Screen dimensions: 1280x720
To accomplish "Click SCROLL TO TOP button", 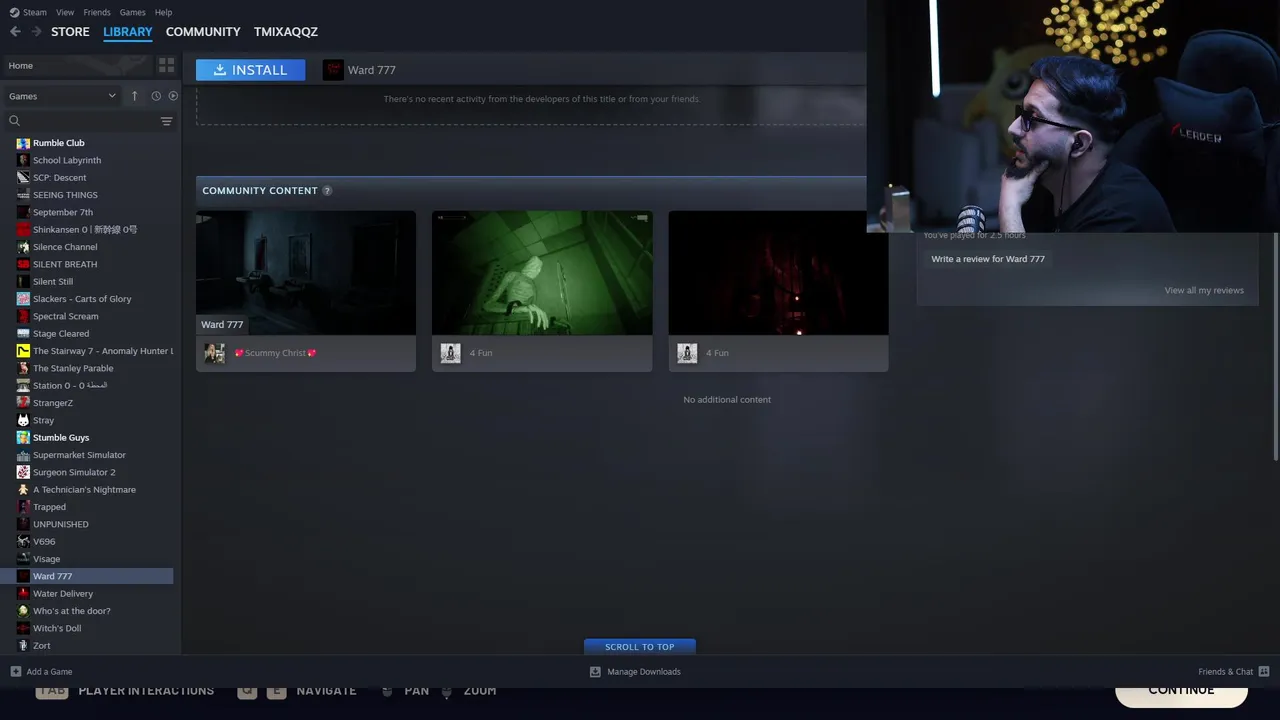I will 640,647.
